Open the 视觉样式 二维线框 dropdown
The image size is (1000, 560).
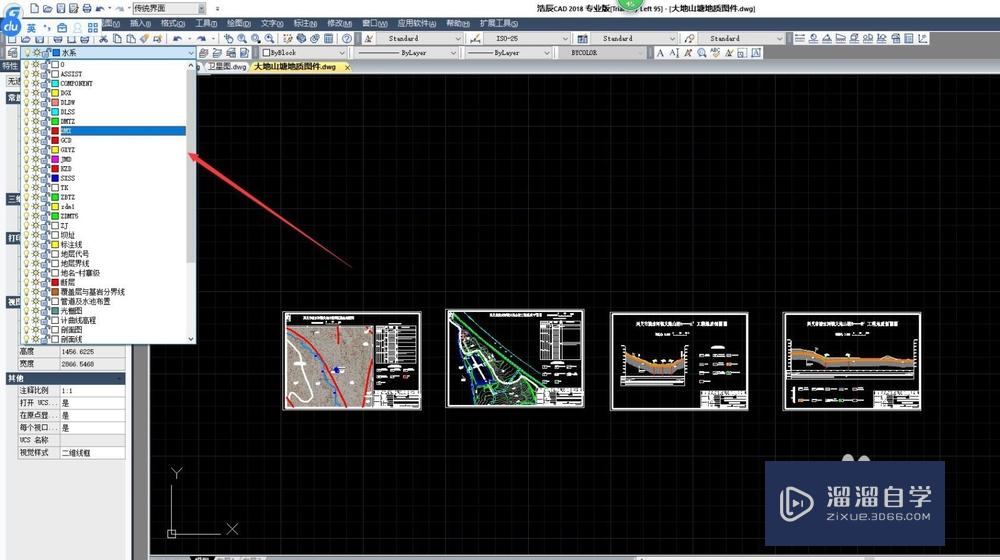(92, 453)
